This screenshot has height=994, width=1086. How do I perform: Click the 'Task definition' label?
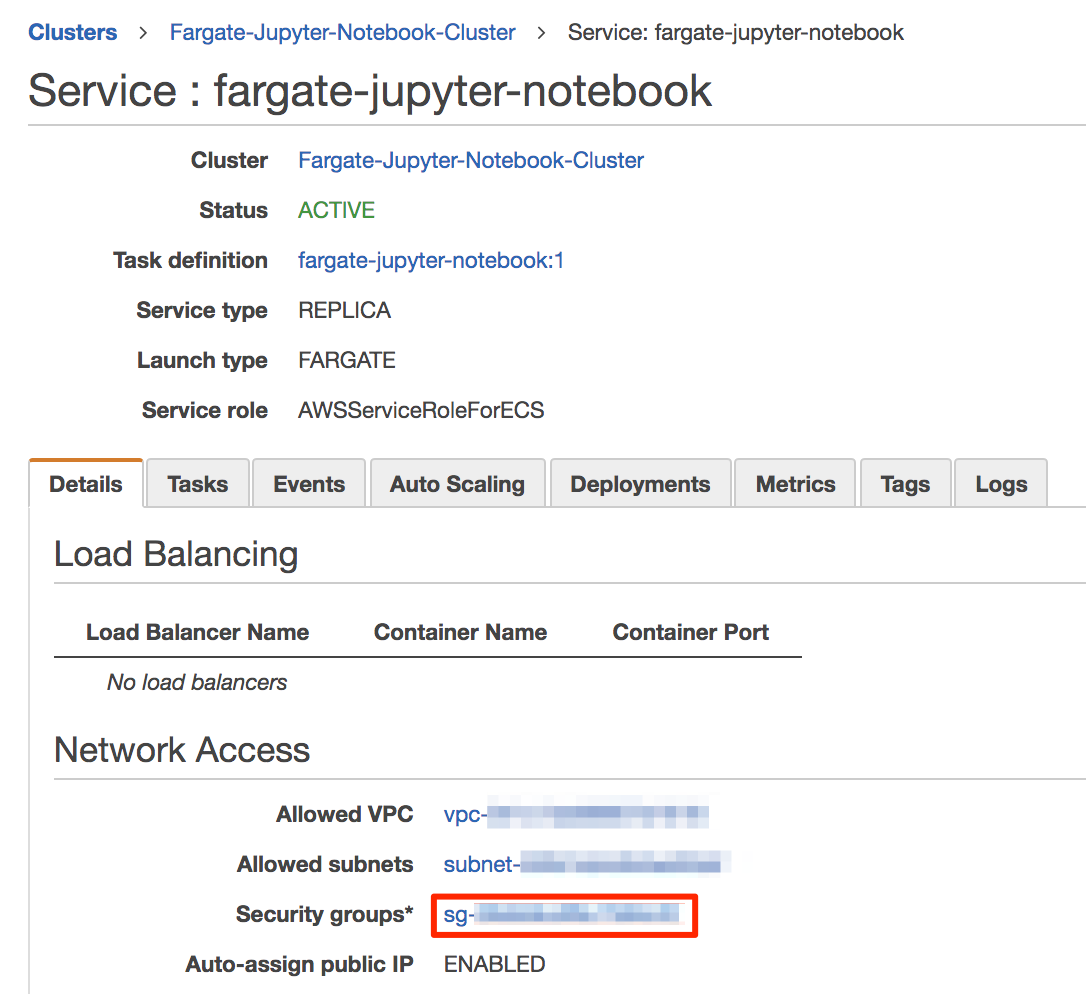pos(190,260)
